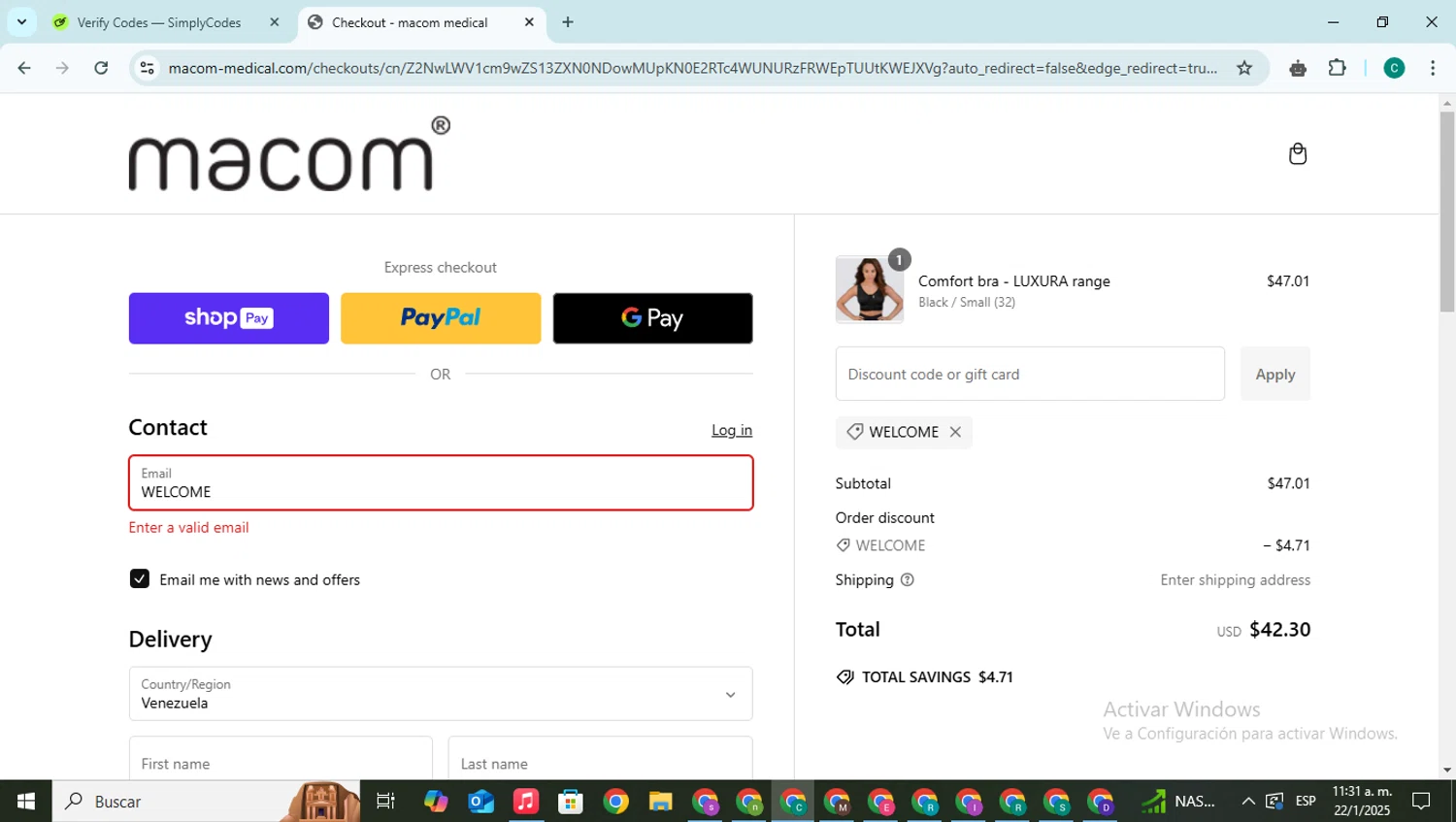Pay with Shop Pay
This screenshot has height=822, width=1456.
point(229,318)
